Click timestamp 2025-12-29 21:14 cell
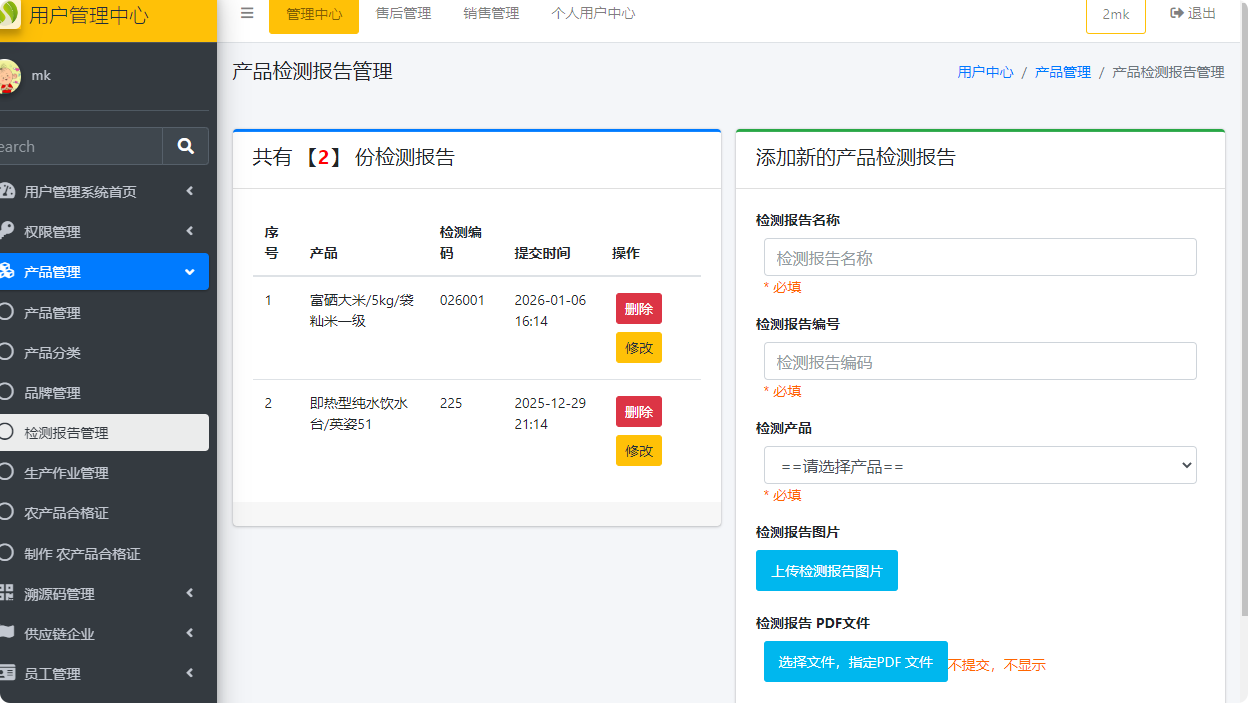 pyautogui.click(x=550, y=413)
